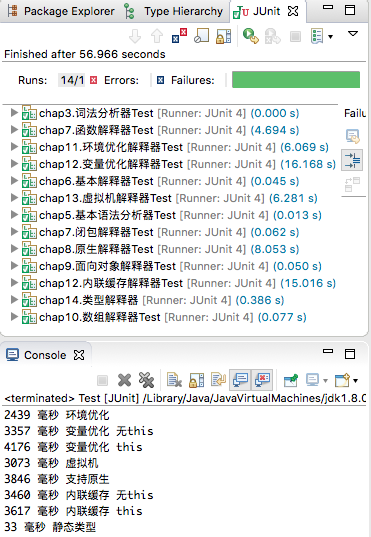Toggle Show Console on Standard Error
The width and height of the screenshot is (371, 537).
point(262,380)
